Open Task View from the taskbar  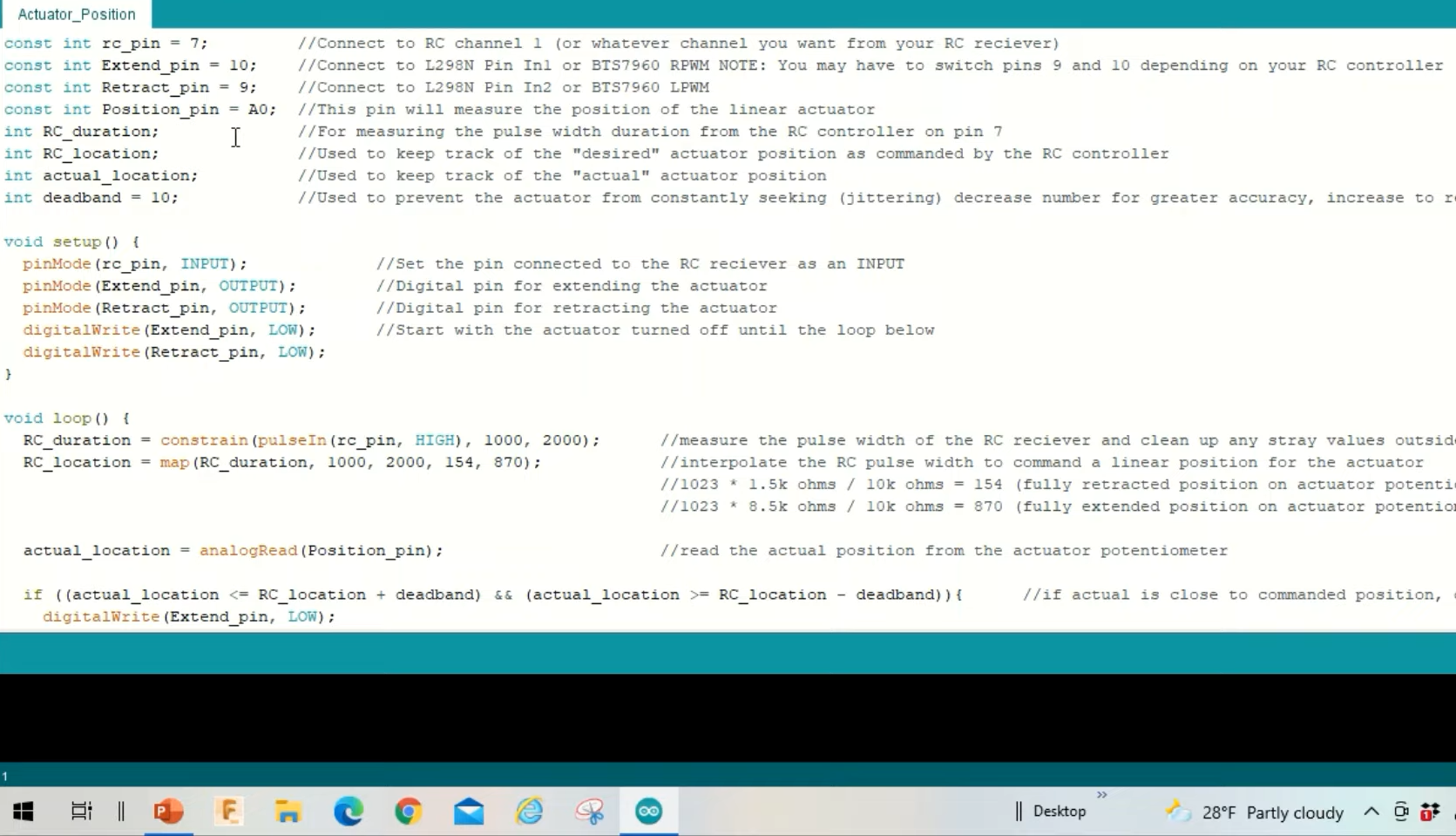(x=81, y=812)
